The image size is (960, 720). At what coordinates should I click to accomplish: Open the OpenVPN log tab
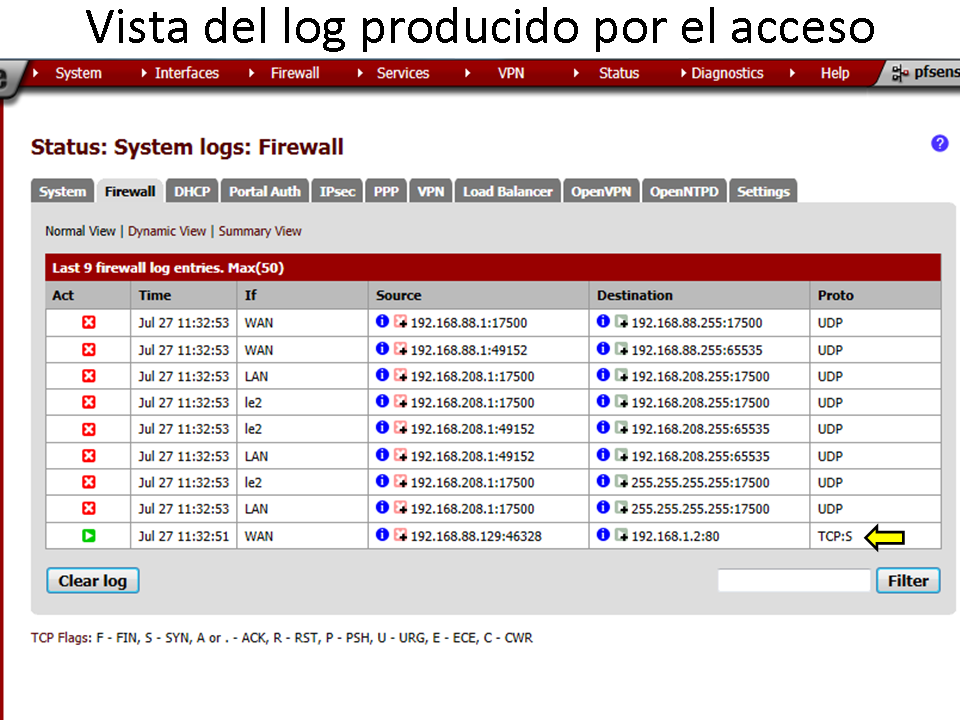(601, 192)
